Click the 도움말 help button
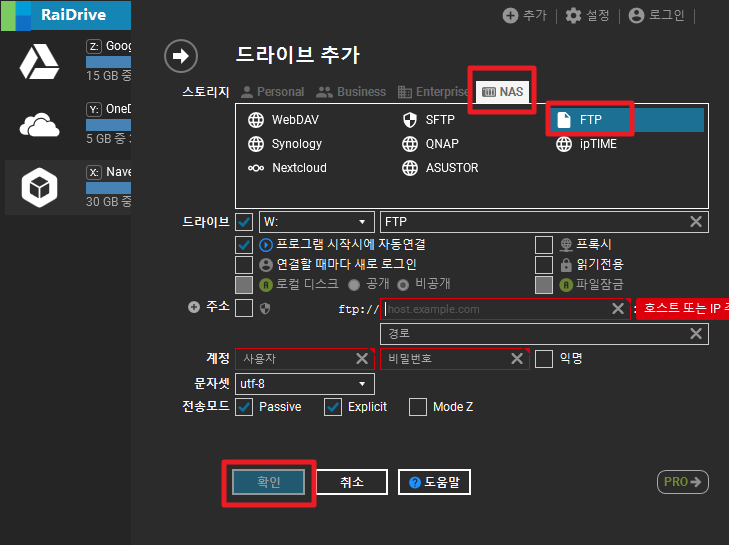 pyautogui.click(x=434, y=482)
